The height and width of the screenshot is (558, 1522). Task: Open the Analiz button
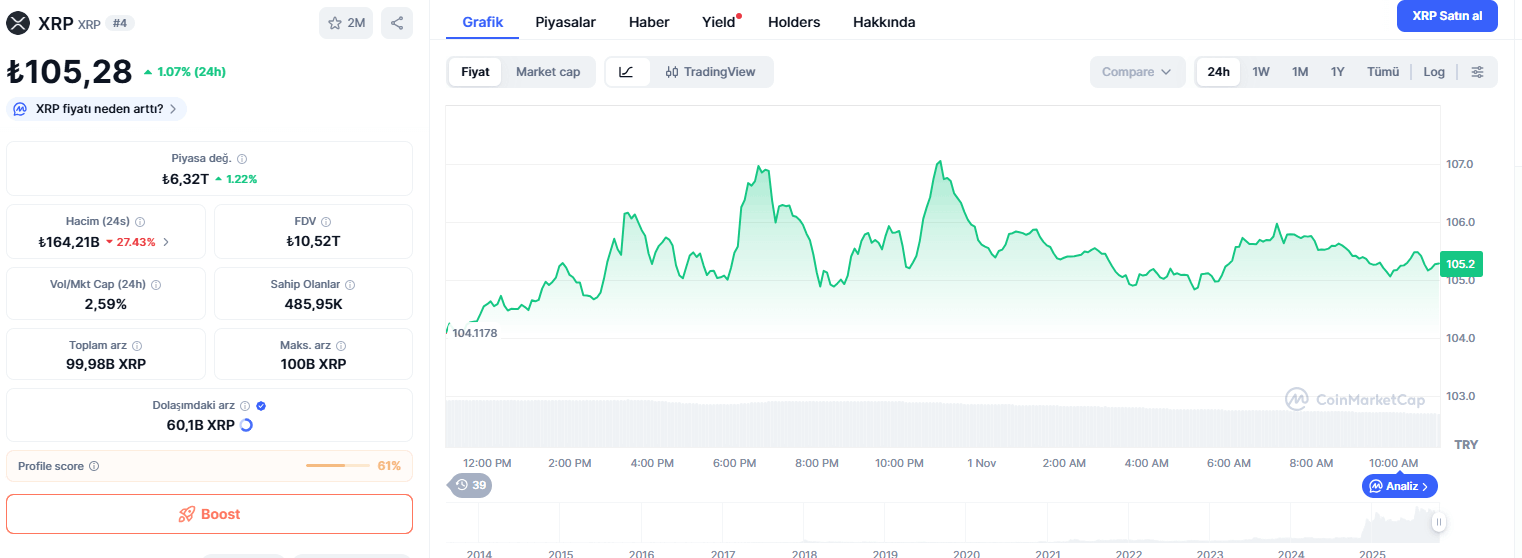(x=1400, y=486)
